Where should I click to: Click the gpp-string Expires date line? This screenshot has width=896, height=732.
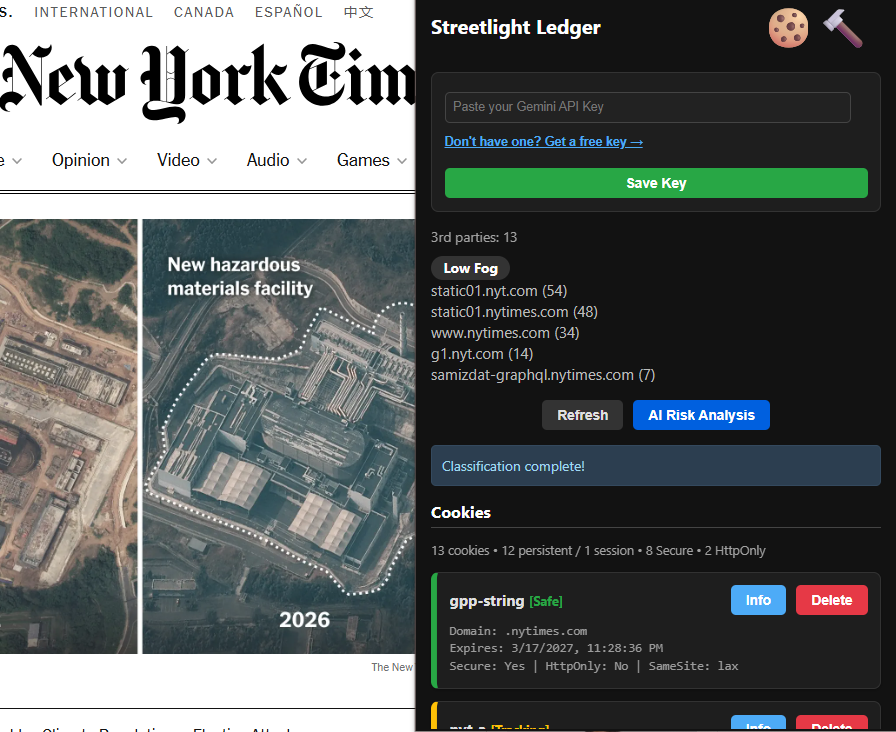tap(556, 648)
